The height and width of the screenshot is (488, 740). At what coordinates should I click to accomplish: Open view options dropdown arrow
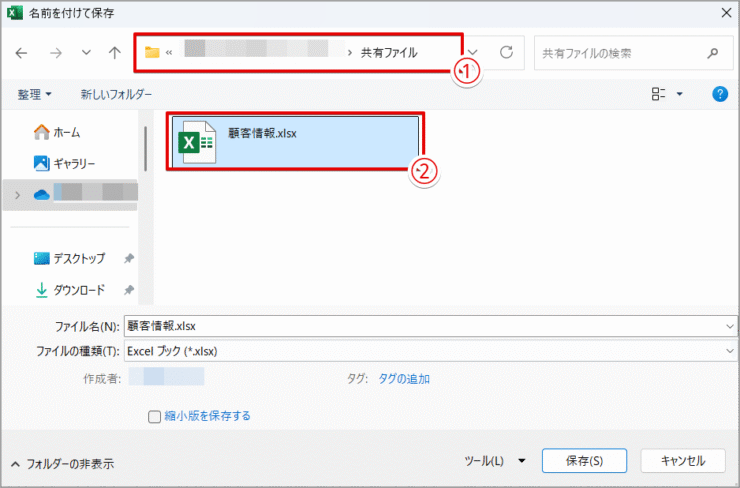[x=680, y=94]
